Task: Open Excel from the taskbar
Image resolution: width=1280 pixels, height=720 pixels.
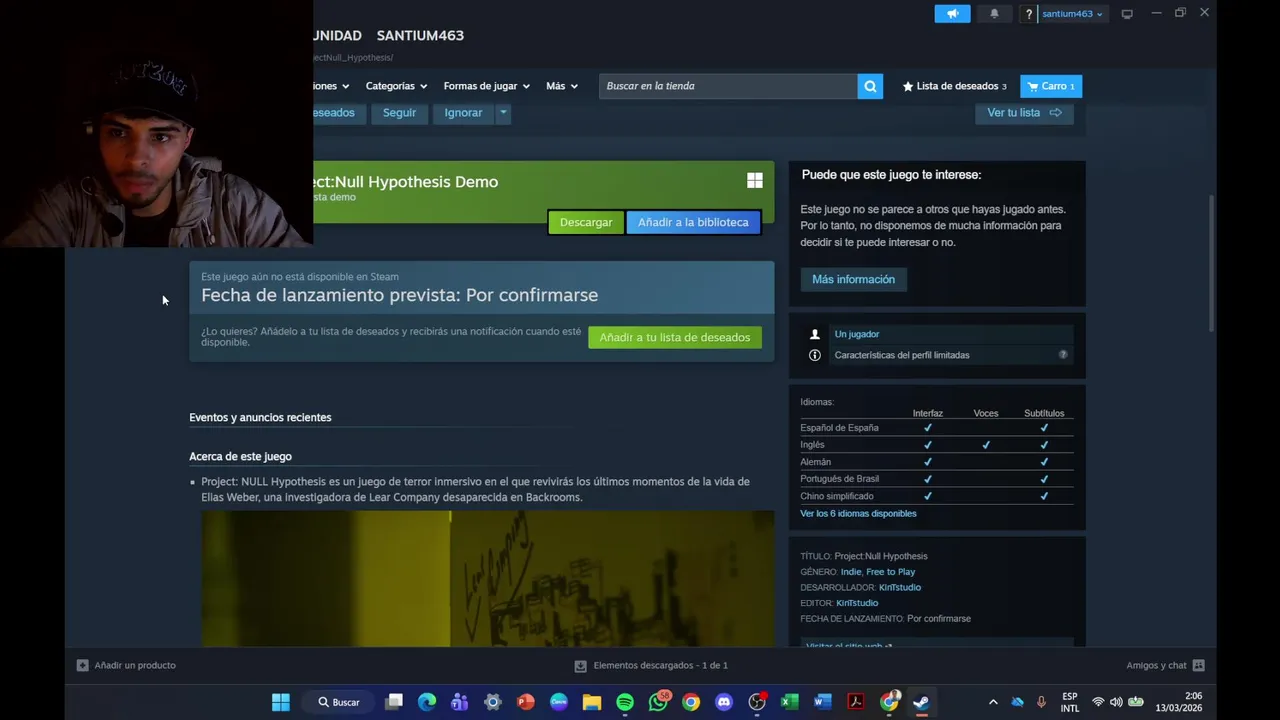Action: (x=790, y=702)
